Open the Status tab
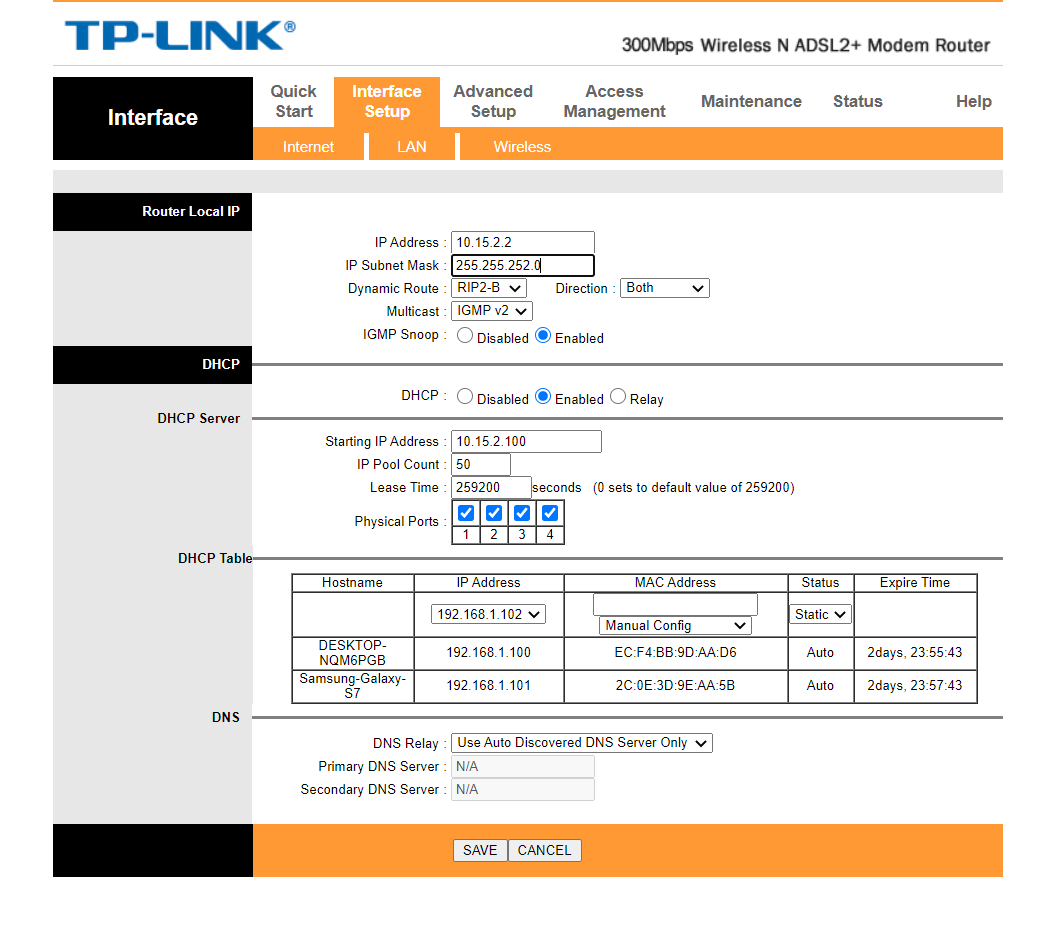1052x928 pixels. [x=857, y=101]
